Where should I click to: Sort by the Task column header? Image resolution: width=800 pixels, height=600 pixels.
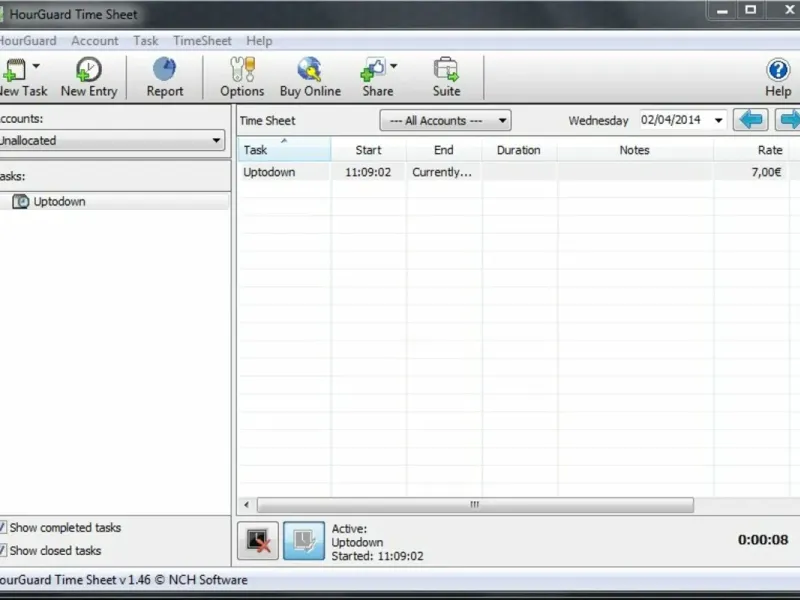pos(284,150)
